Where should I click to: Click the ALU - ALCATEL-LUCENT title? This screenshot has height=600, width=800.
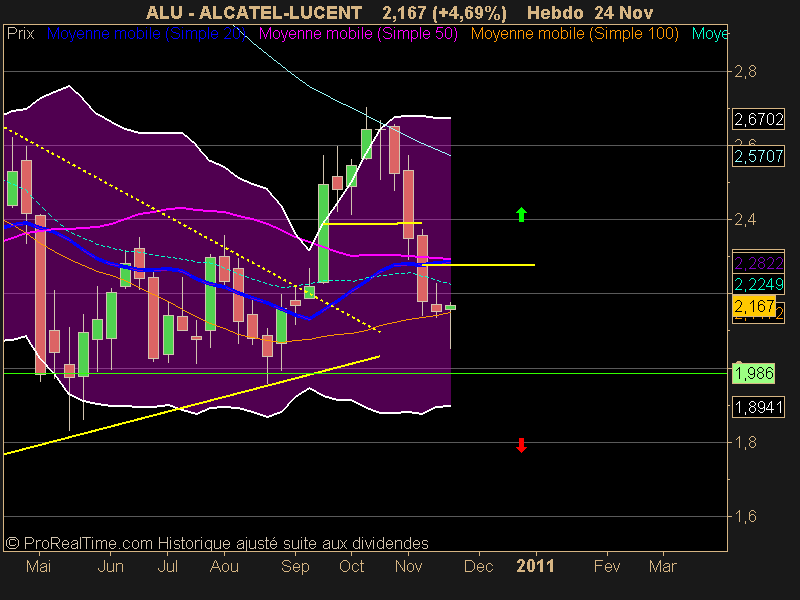[x=254, y=12]
